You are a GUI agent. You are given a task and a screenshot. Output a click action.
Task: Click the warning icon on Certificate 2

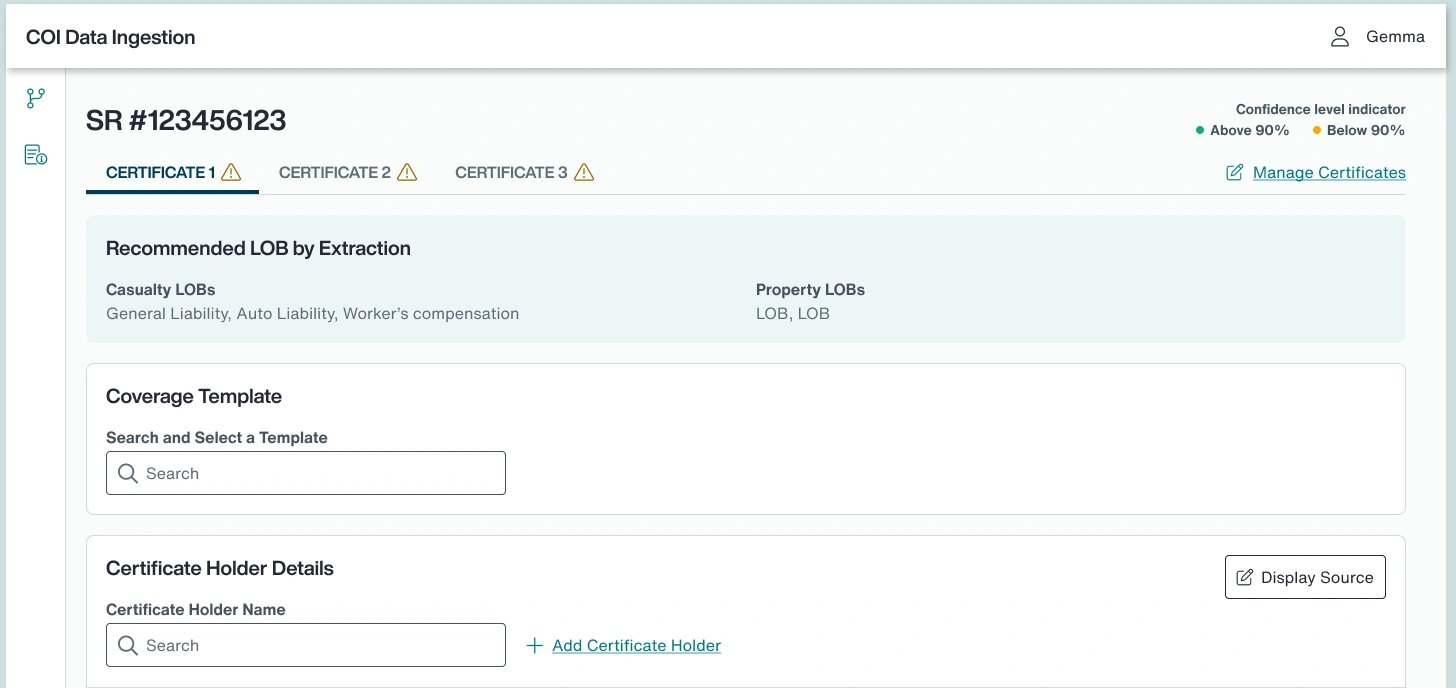(407, 172)
